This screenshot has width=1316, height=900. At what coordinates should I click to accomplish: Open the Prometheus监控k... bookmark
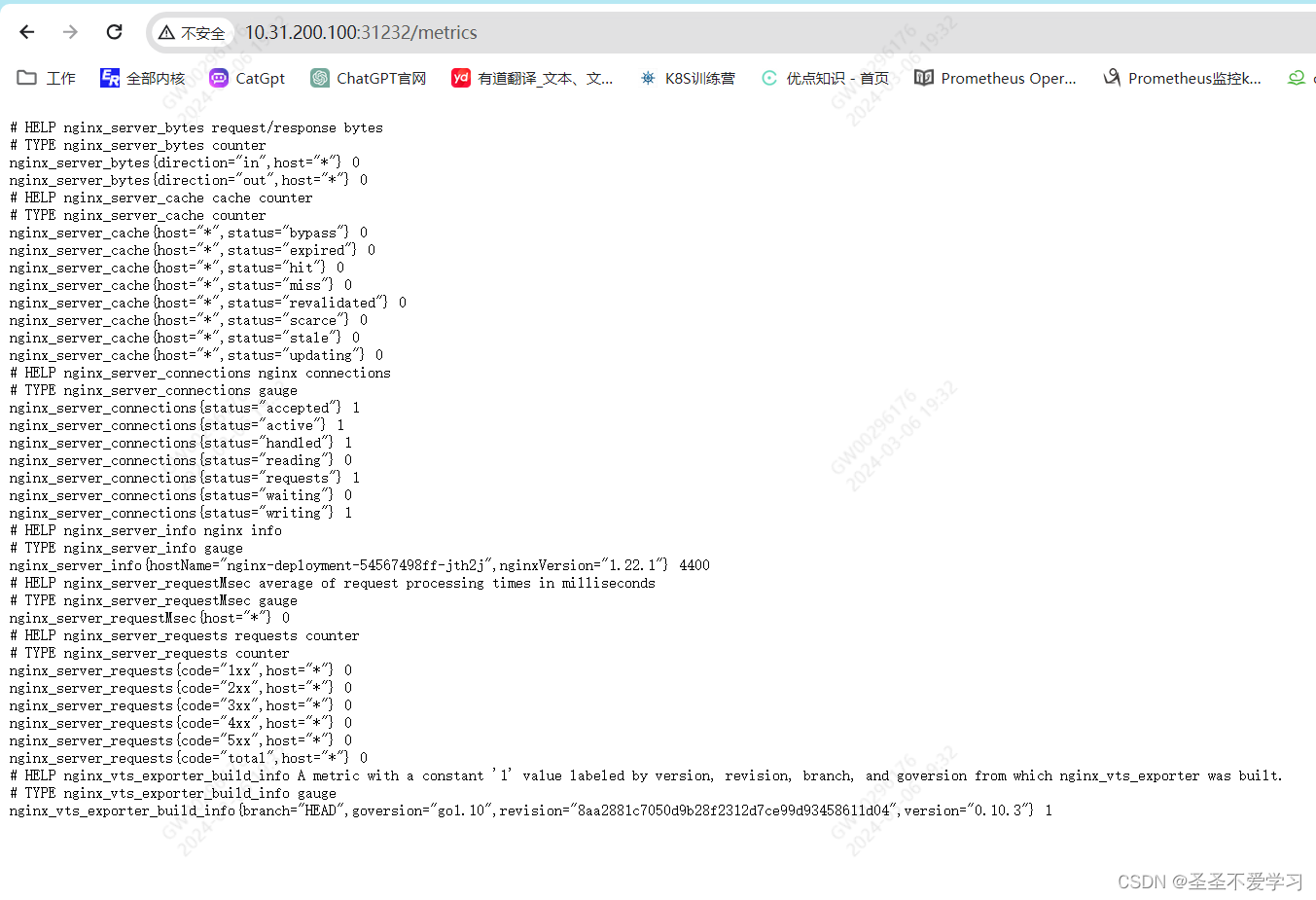1182,78
